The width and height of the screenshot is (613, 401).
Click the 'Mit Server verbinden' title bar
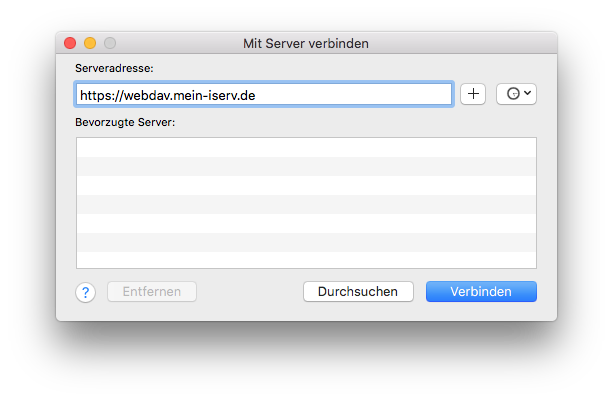pos(306,43)
